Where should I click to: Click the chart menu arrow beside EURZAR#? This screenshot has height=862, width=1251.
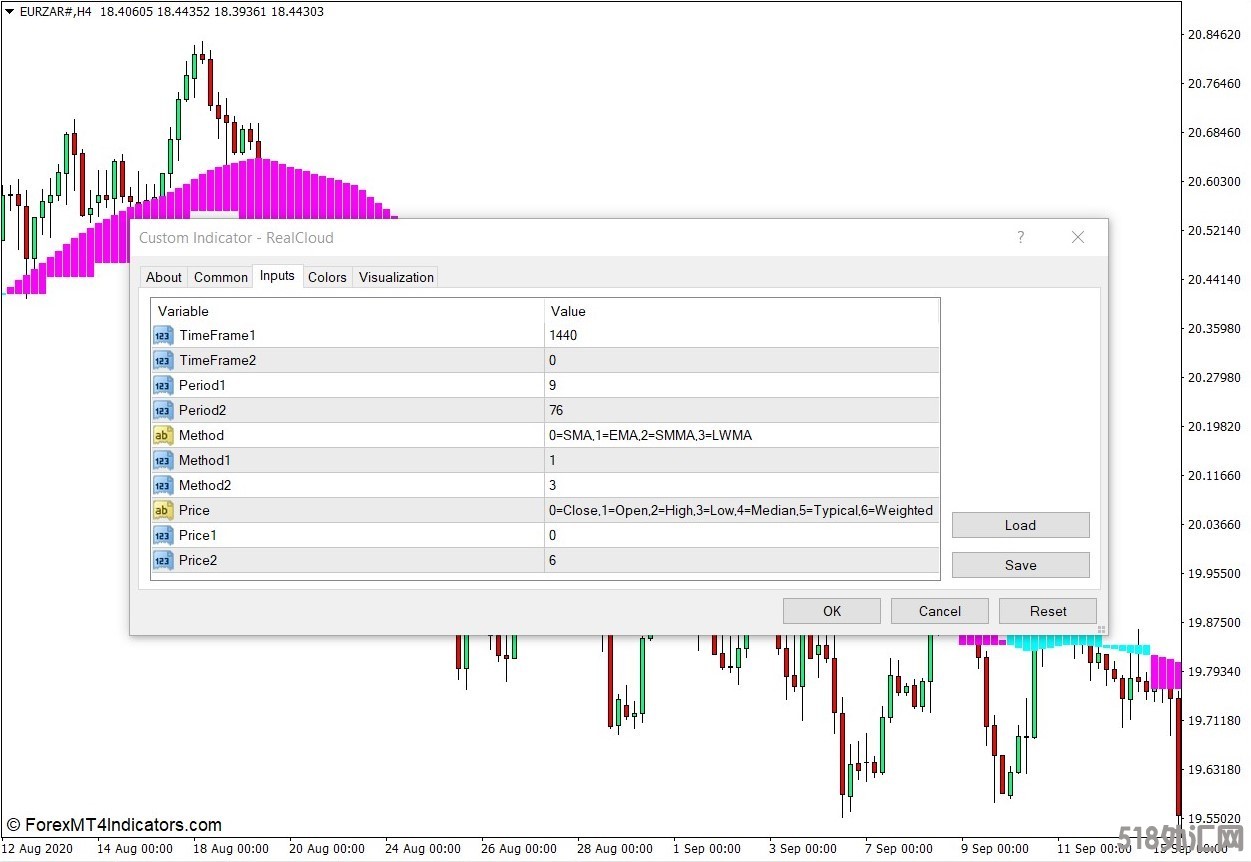pos(9,12)
